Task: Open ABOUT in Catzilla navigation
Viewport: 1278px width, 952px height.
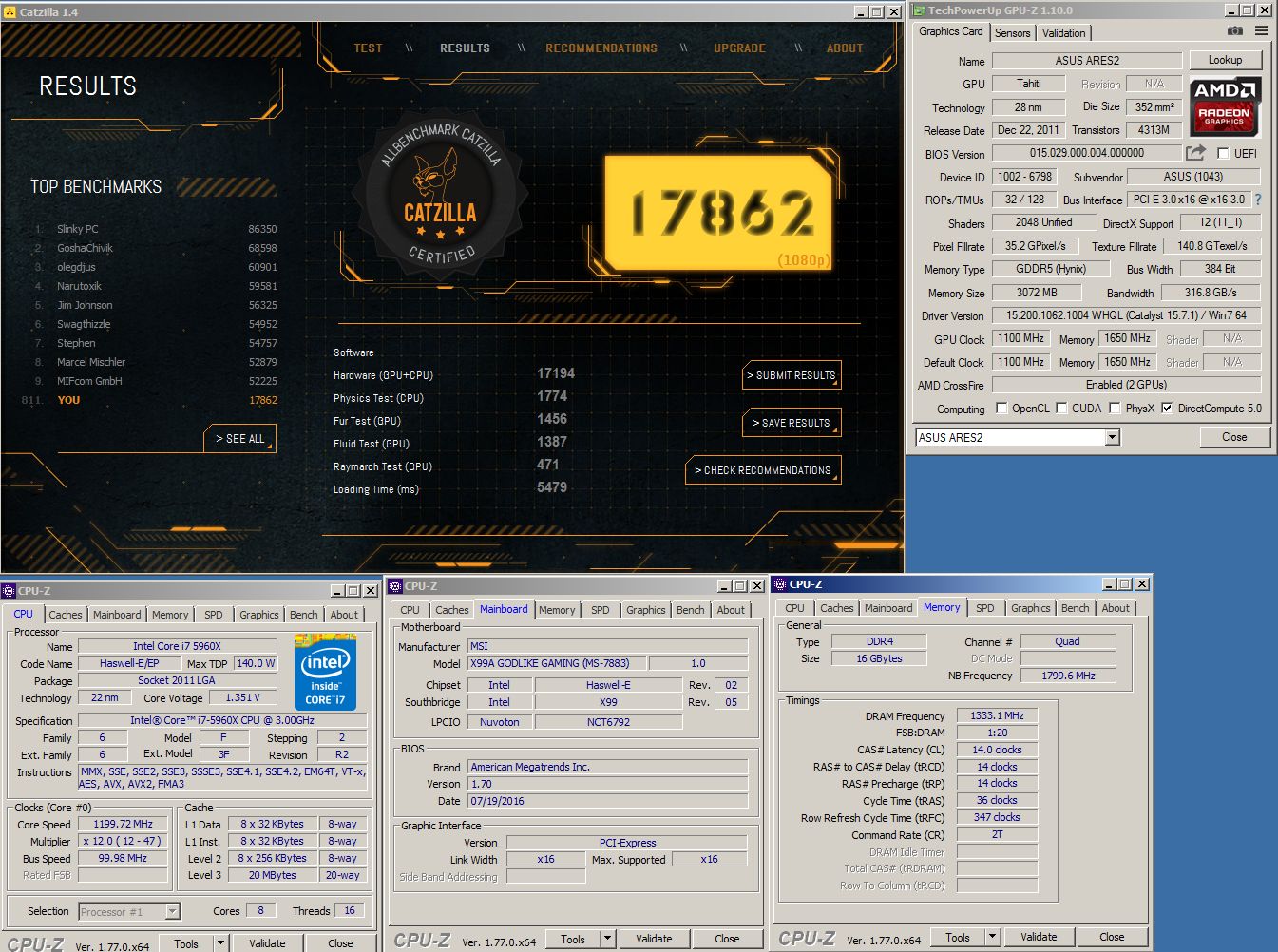Action: coord(845,48)
